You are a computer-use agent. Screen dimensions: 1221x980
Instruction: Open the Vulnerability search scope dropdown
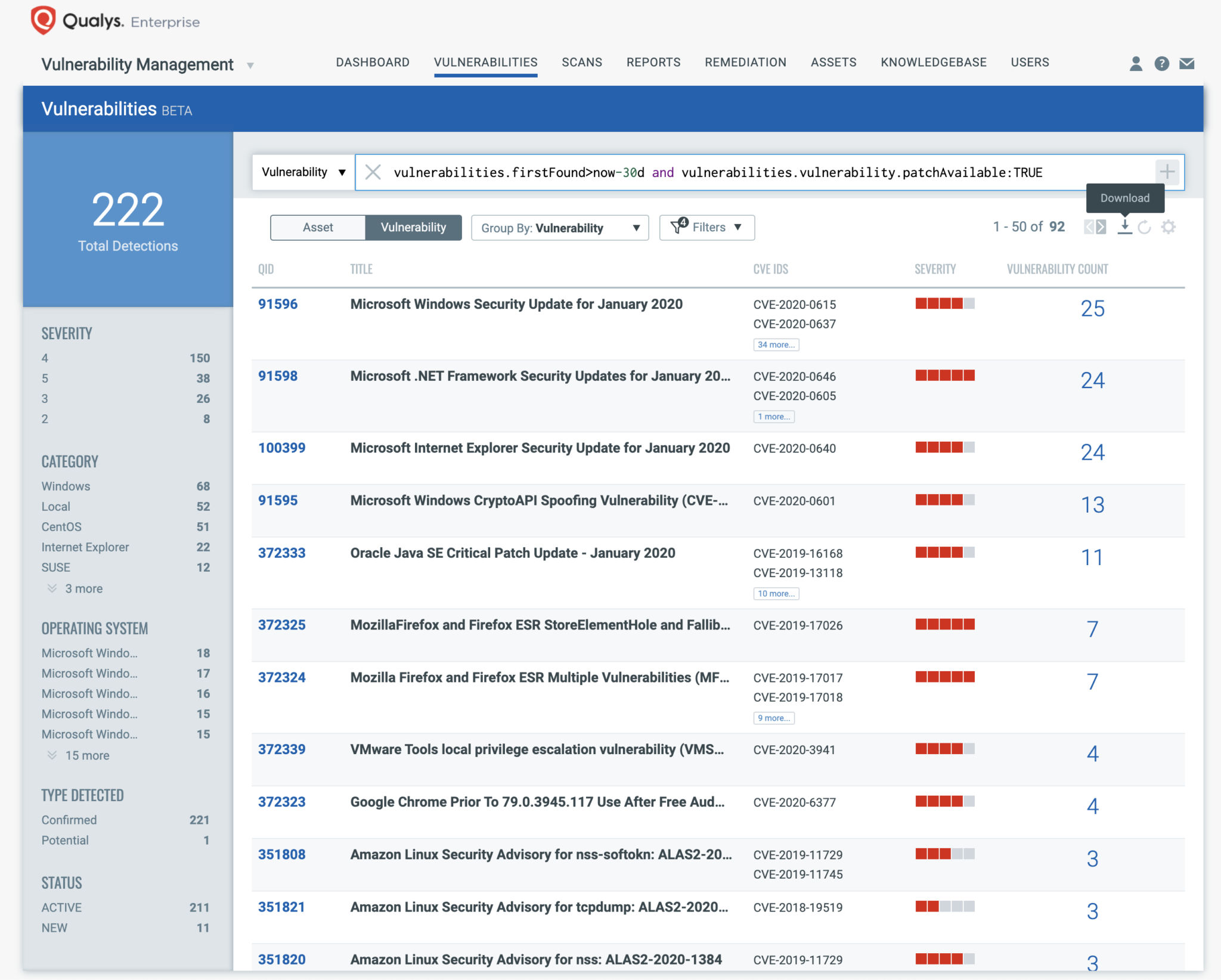coord(303,172)
